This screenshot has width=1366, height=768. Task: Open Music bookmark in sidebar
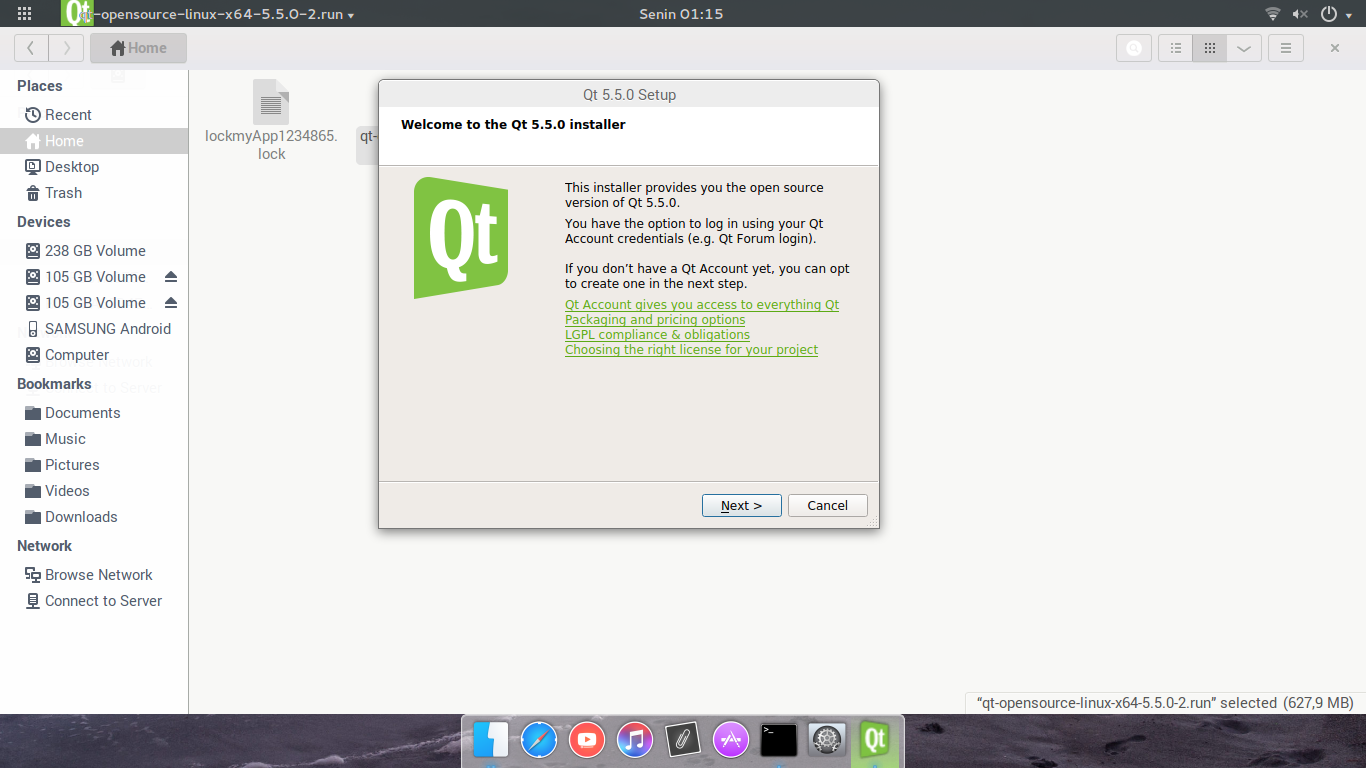(x=94, y=439)
